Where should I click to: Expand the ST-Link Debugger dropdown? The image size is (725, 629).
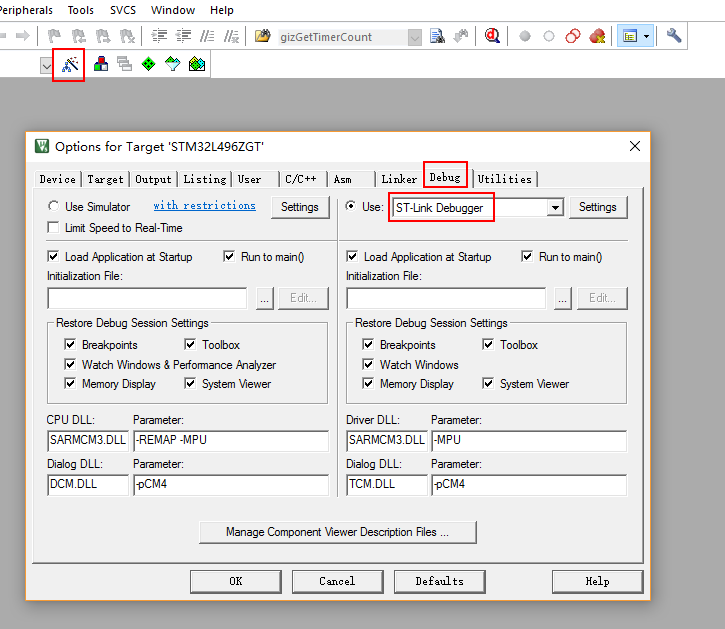click(555, 208)
